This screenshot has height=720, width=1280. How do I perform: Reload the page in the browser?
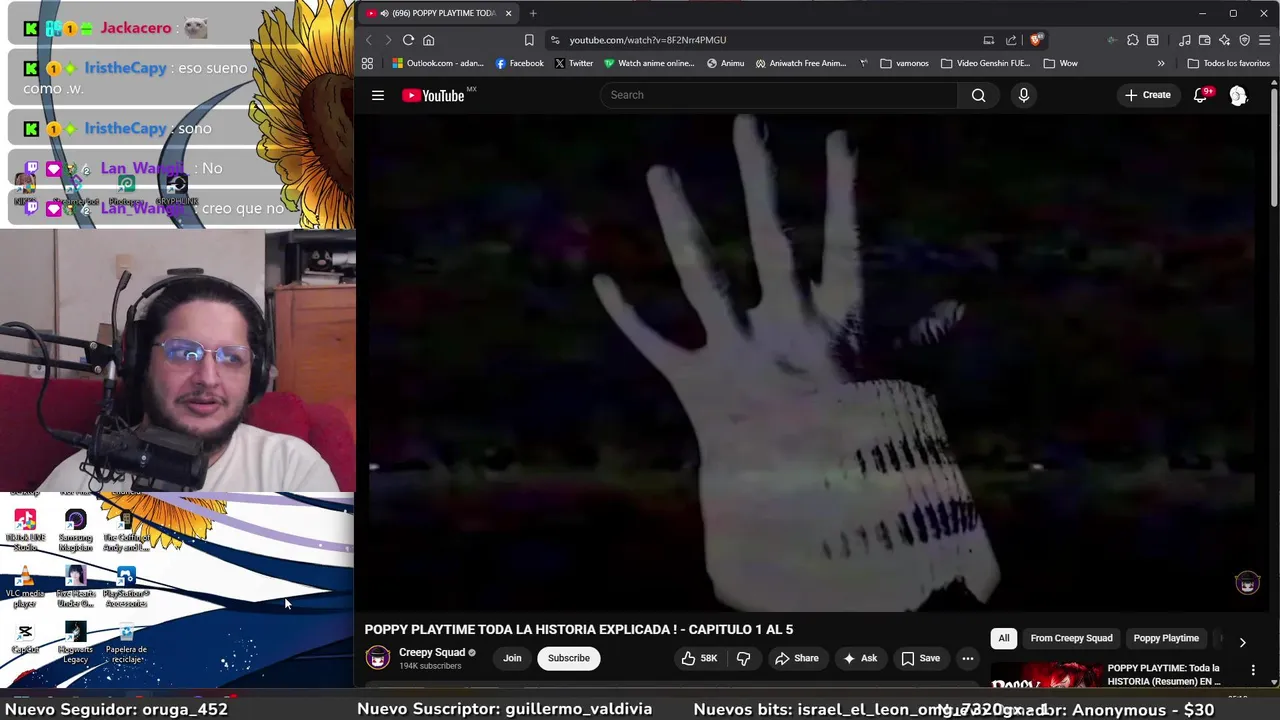pyautogui.click(x=408, y=40)
